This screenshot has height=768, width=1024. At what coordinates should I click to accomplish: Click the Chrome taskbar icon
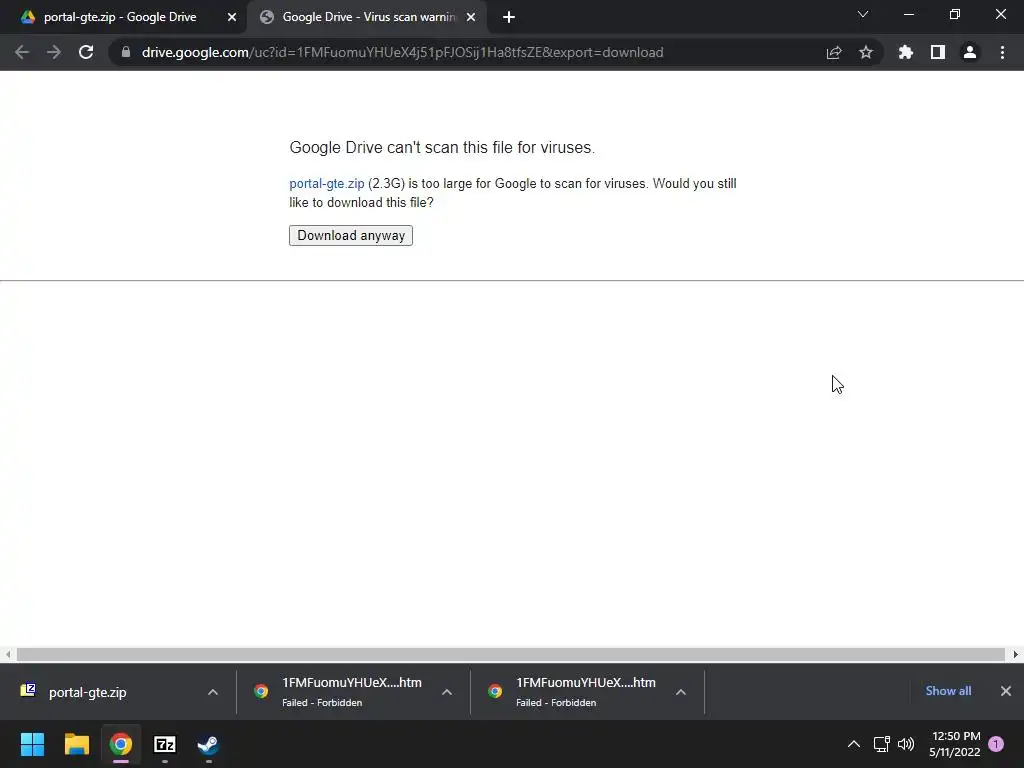pos(121,744)
